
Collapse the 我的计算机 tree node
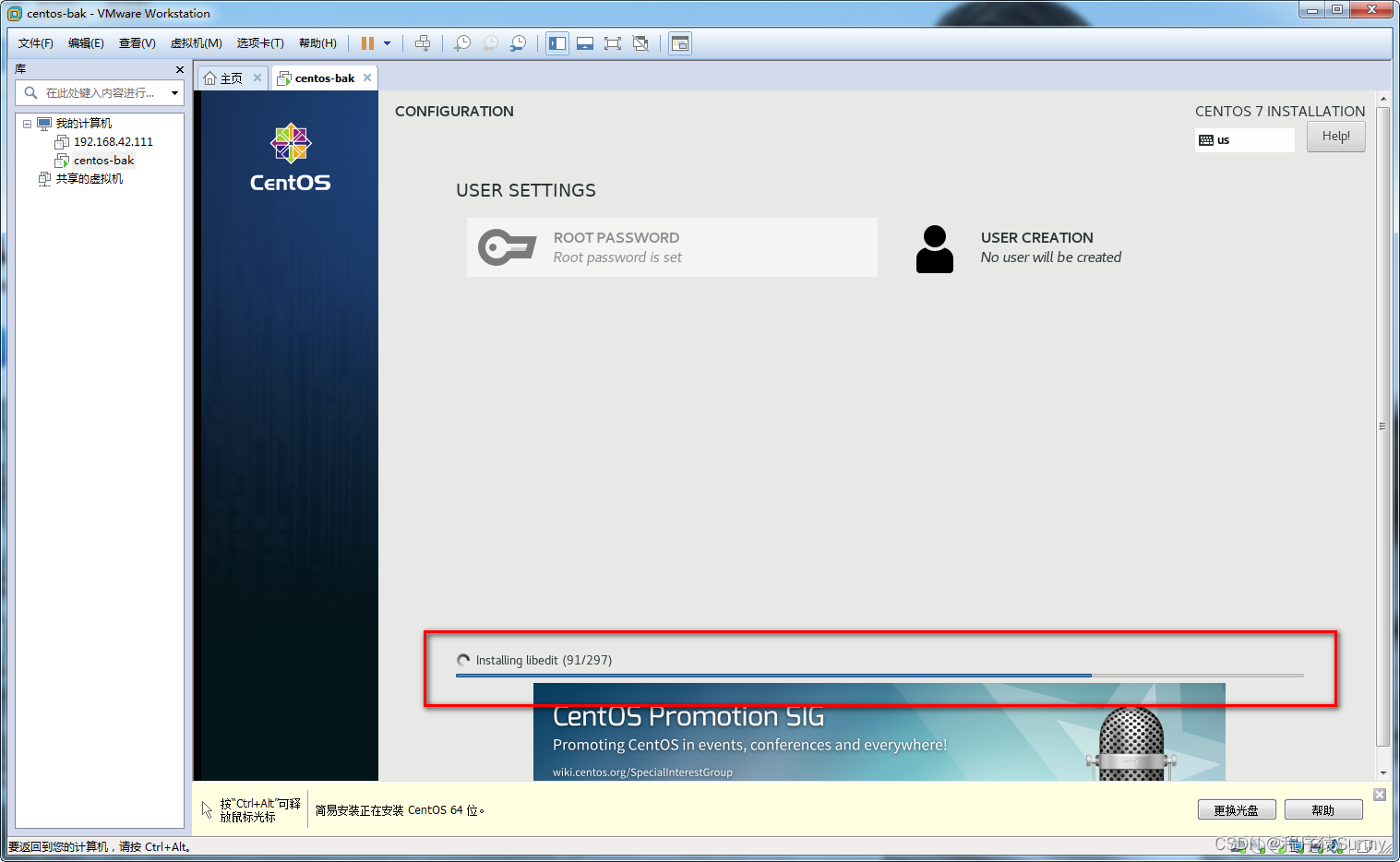[x=27, y=124]
